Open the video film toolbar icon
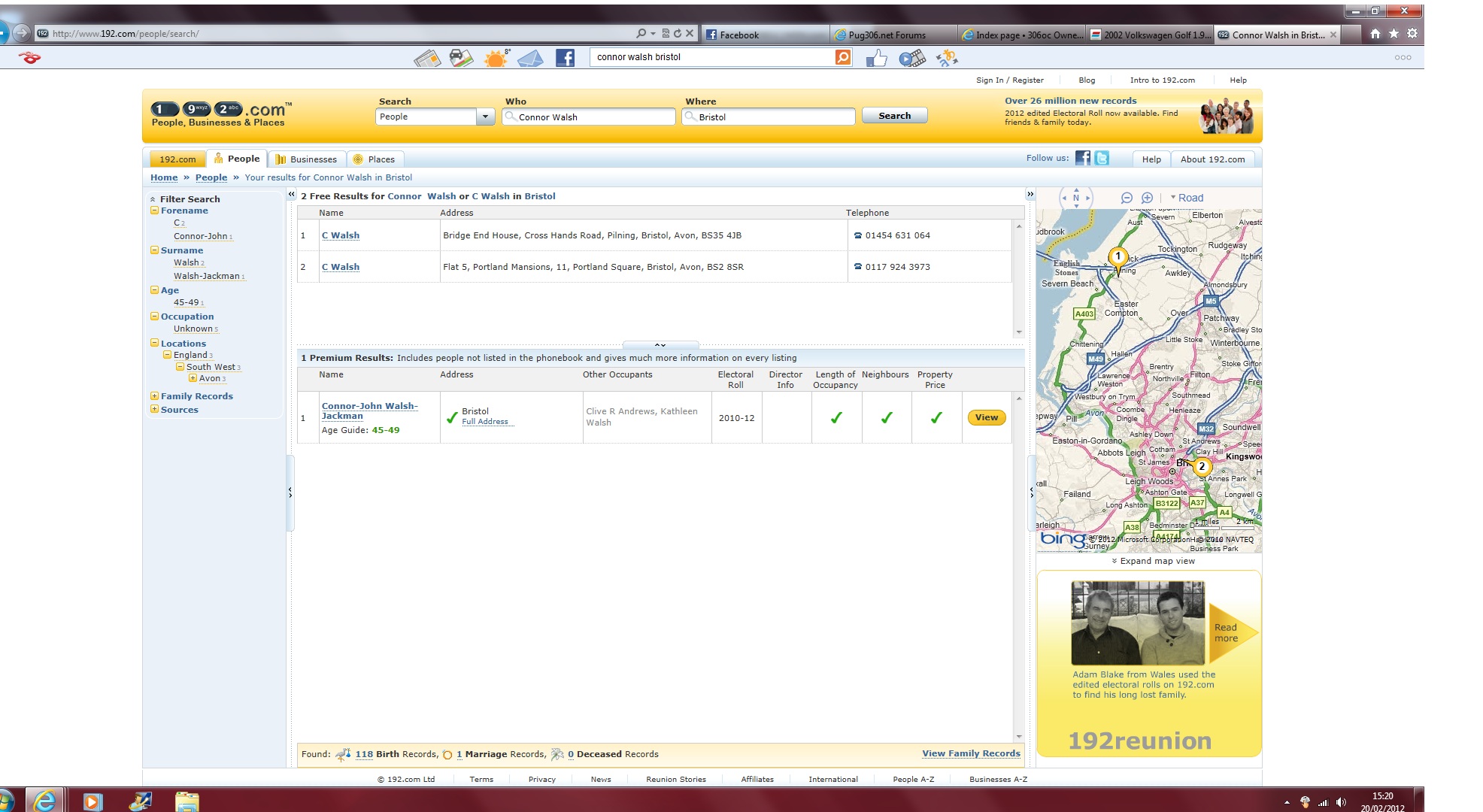1483x812 pixels. click(x=911, y=58)
